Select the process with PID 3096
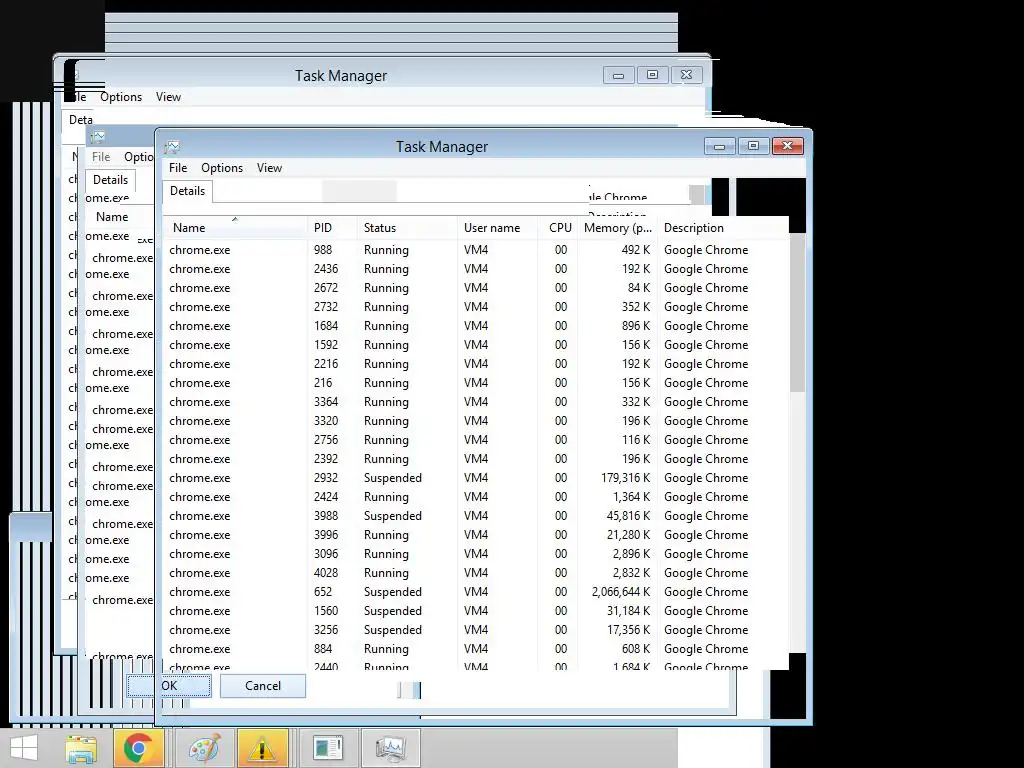Screen dimensions: 1024x768 475,553
